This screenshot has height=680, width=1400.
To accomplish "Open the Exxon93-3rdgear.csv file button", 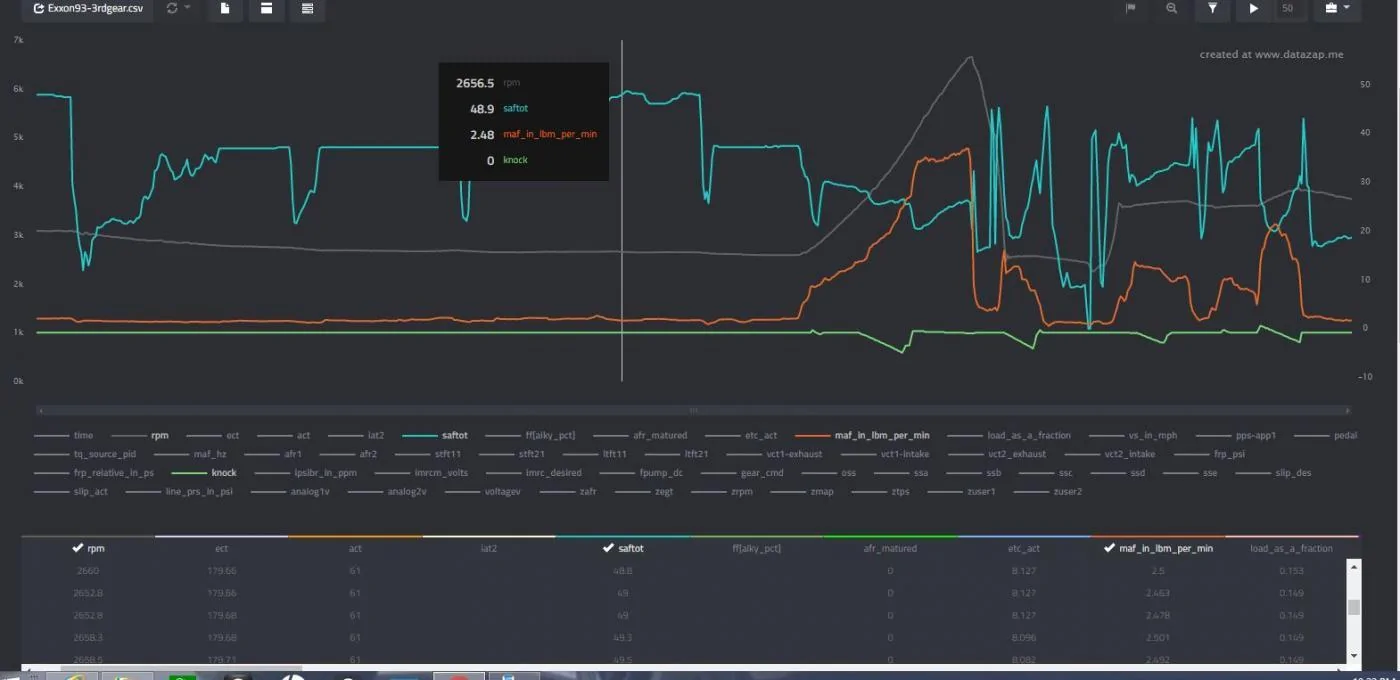I will click(x=87, y=8).
